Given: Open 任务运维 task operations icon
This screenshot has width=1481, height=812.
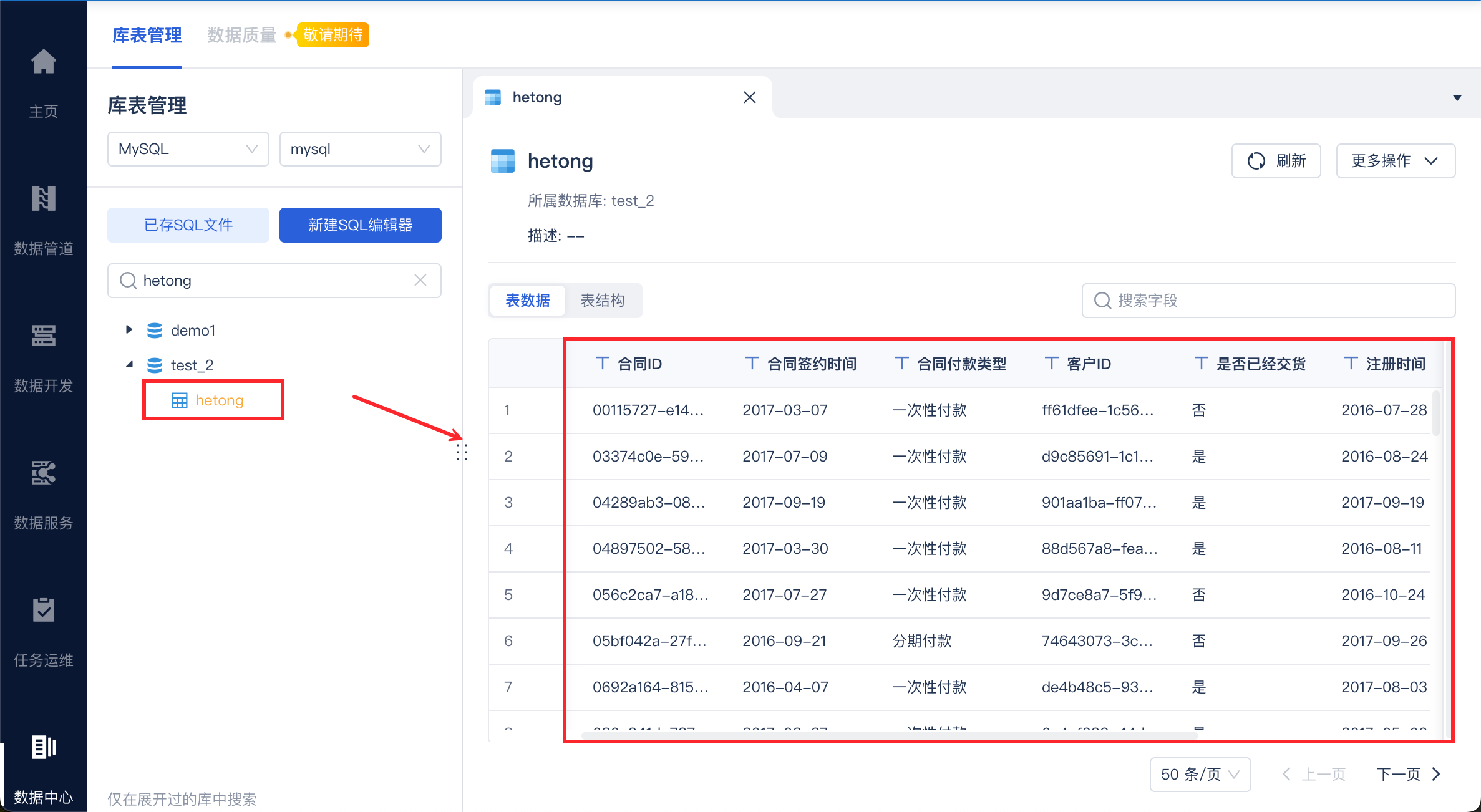Looking at the screenshot, I should point(43,611).
